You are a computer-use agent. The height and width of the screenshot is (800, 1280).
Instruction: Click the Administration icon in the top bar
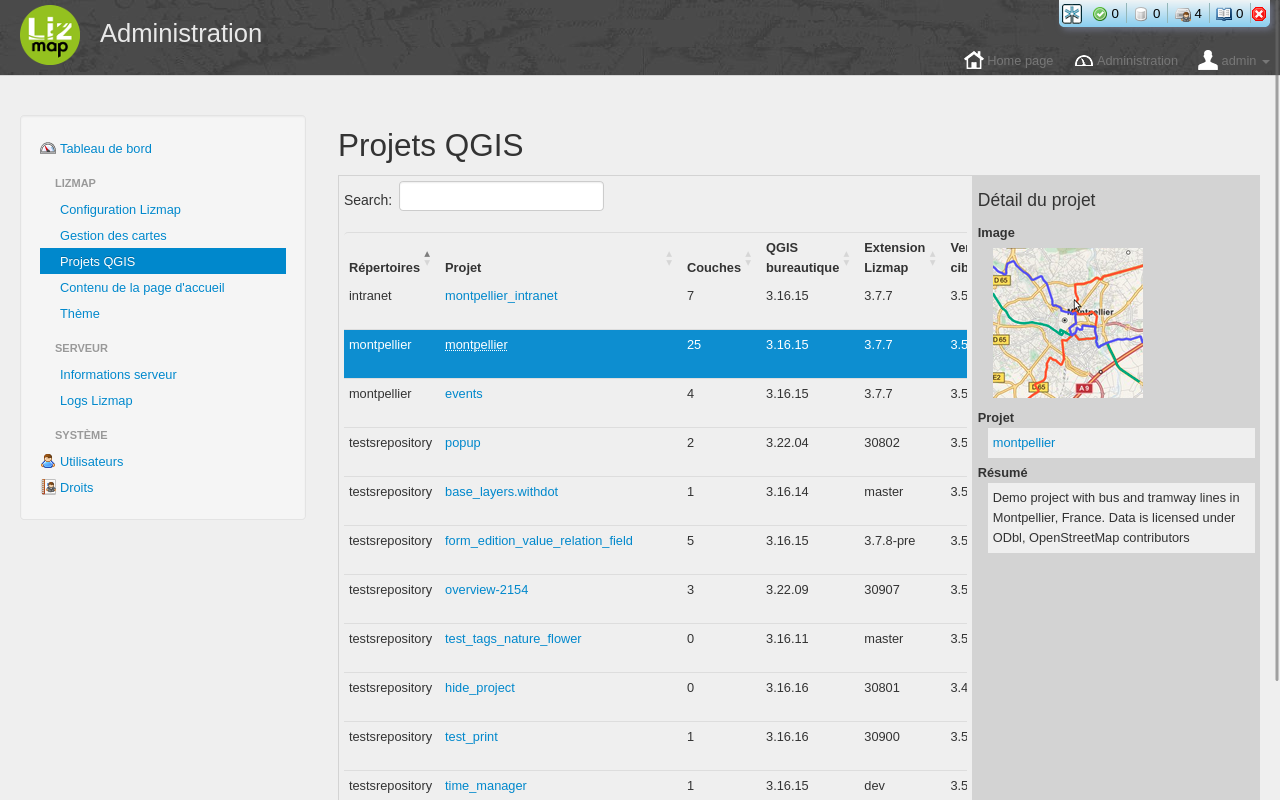[x=1084, y=61]
